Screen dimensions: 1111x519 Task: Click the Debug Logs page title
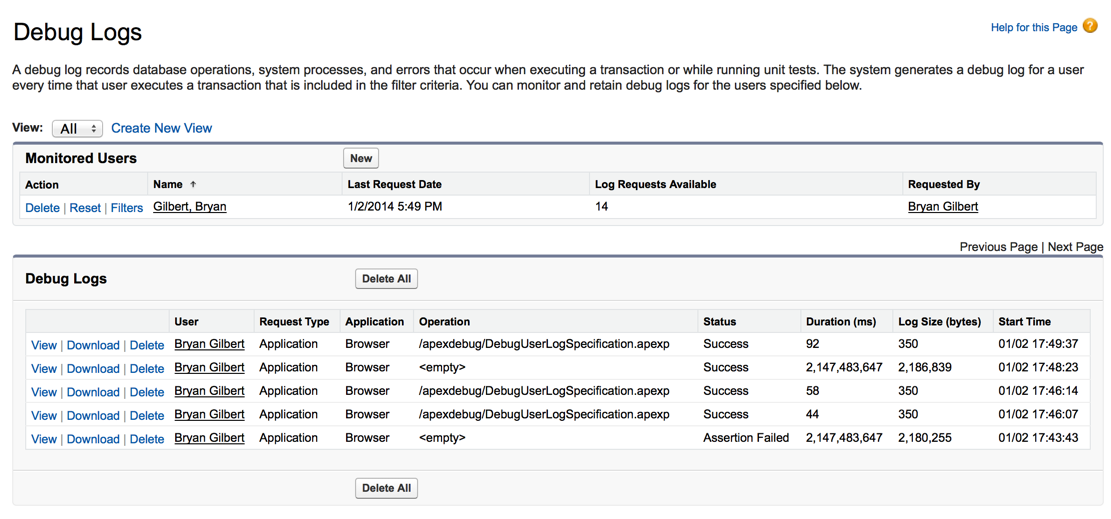tap(78, 32)
